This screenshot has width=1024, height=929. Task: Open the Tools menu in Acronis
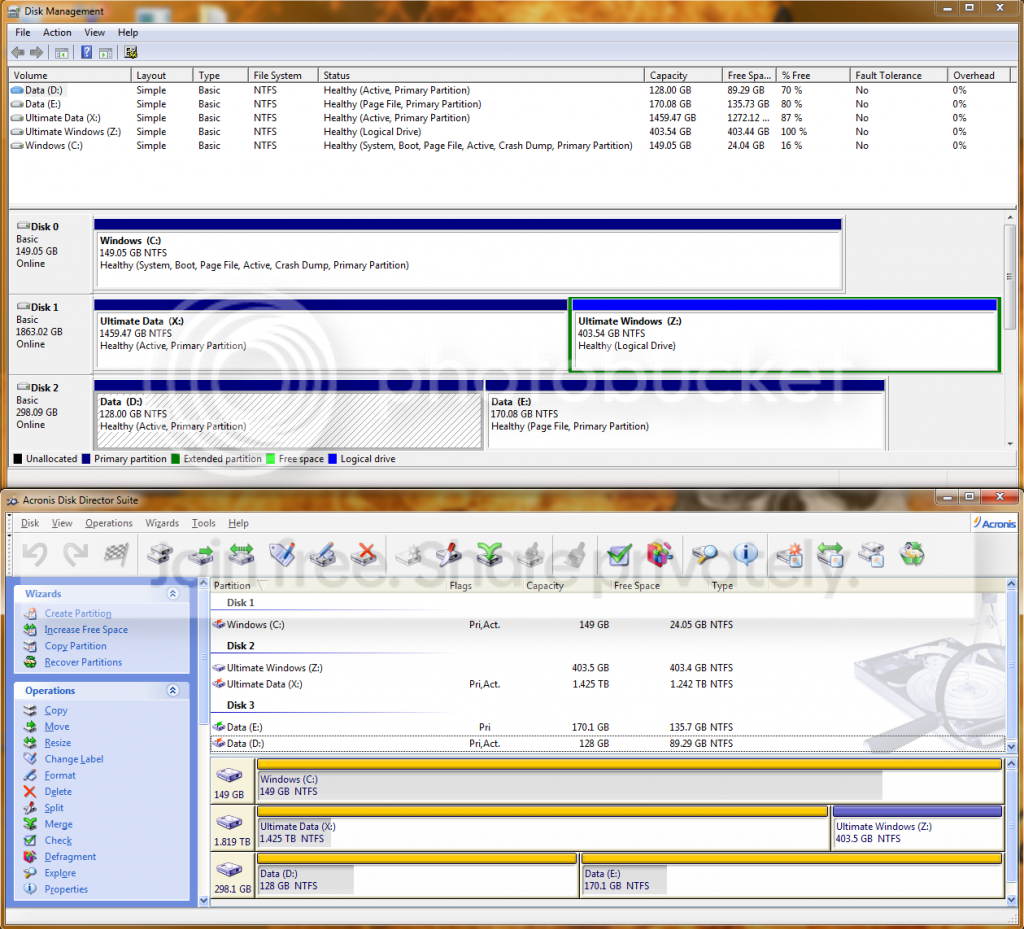tap(203, 523)
